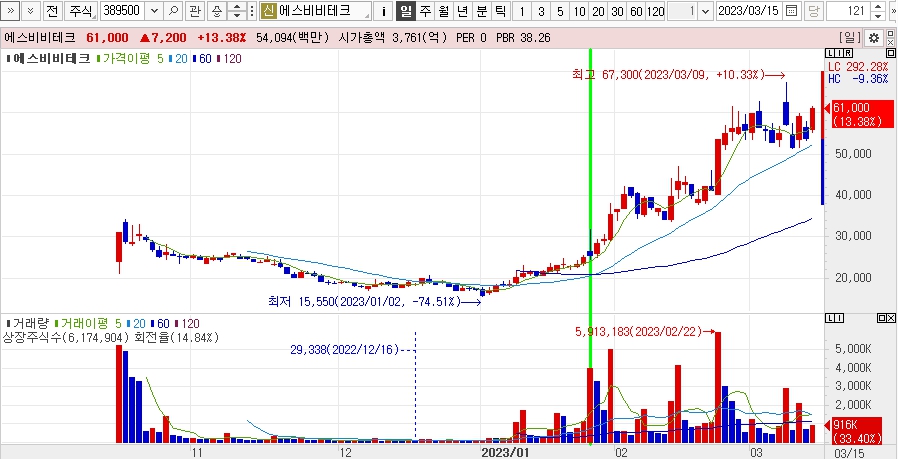Click the 당 button beside calendar
This screenshot has height=459, width=898.
813,10
